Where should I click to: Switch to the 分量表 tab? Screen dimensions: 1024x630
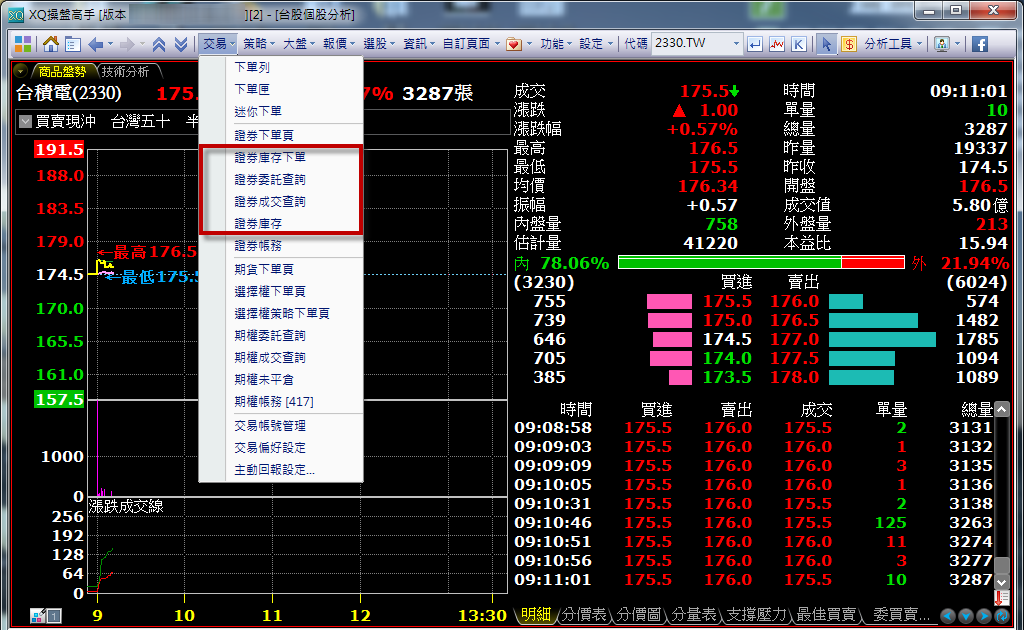click(694, 614)
